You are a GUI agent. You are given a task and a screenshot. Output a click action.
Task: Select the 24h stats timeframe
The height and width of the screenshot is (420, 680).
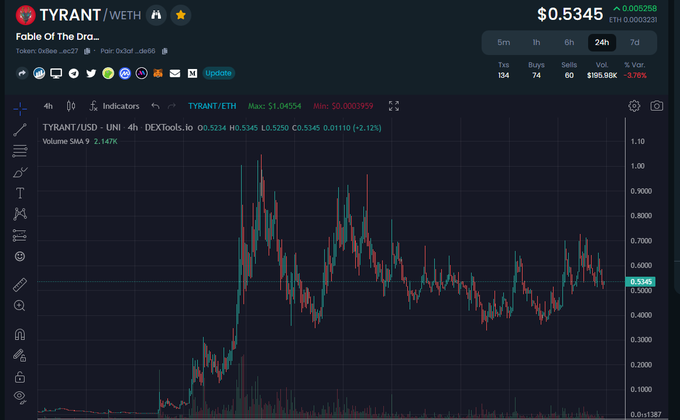point(602,43)
